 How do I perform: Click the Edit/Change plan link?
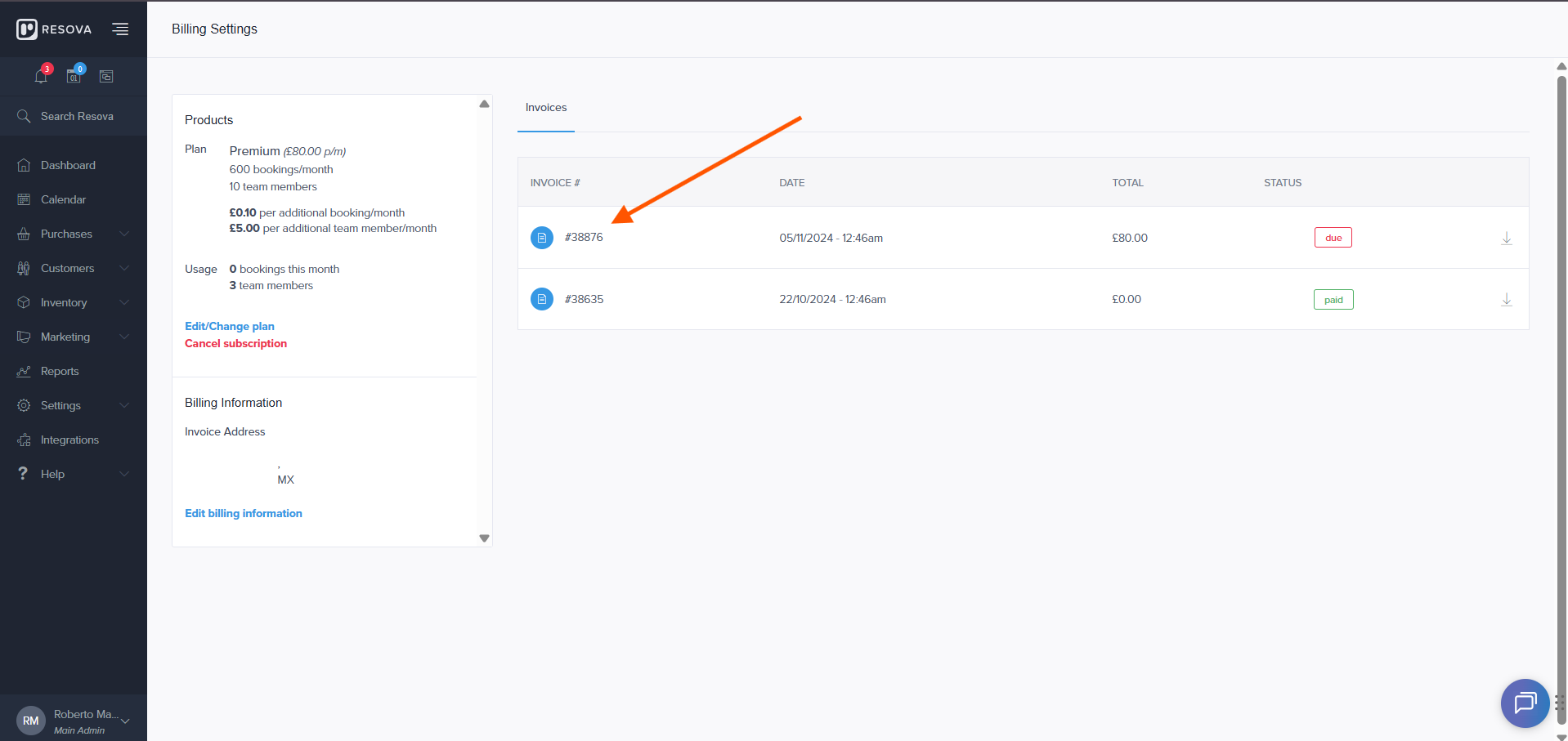[230, 326]
